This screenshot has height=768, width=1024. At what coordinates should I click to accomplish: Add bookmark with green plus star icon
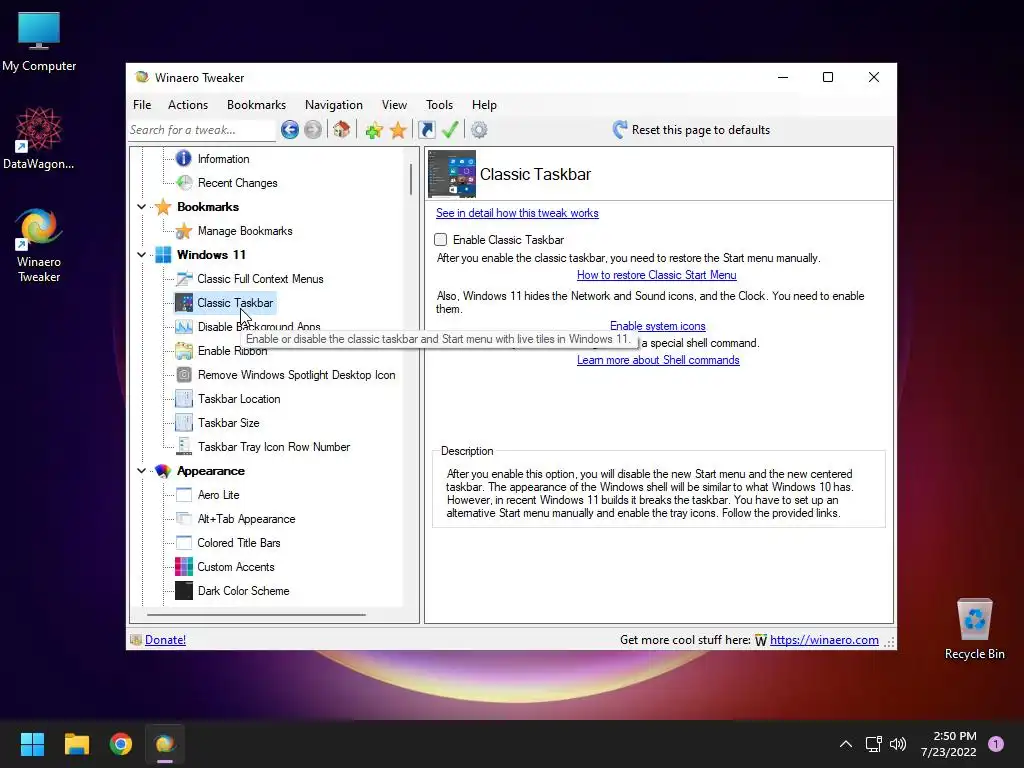pyautogui.click(x=374, y=130)
